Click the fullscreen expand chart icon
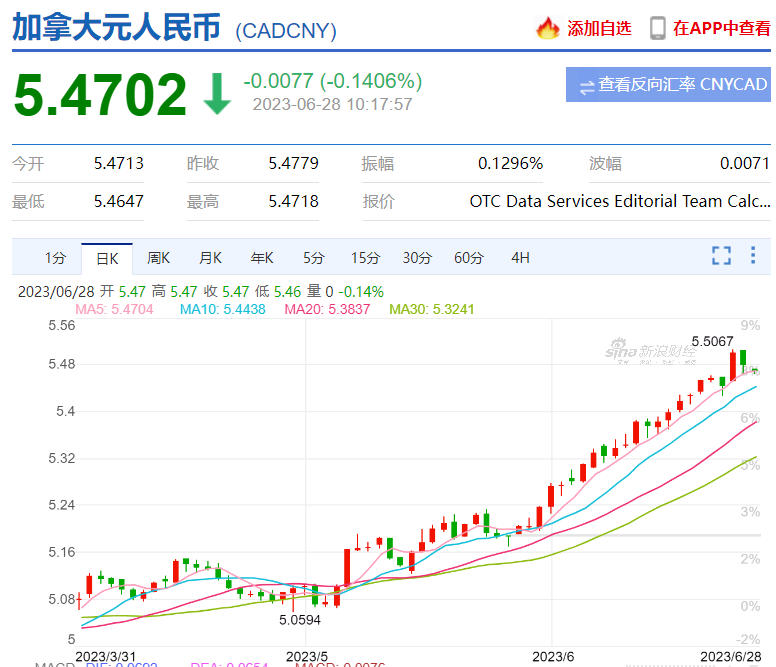The image size is (776, 667). coord(721,256)
